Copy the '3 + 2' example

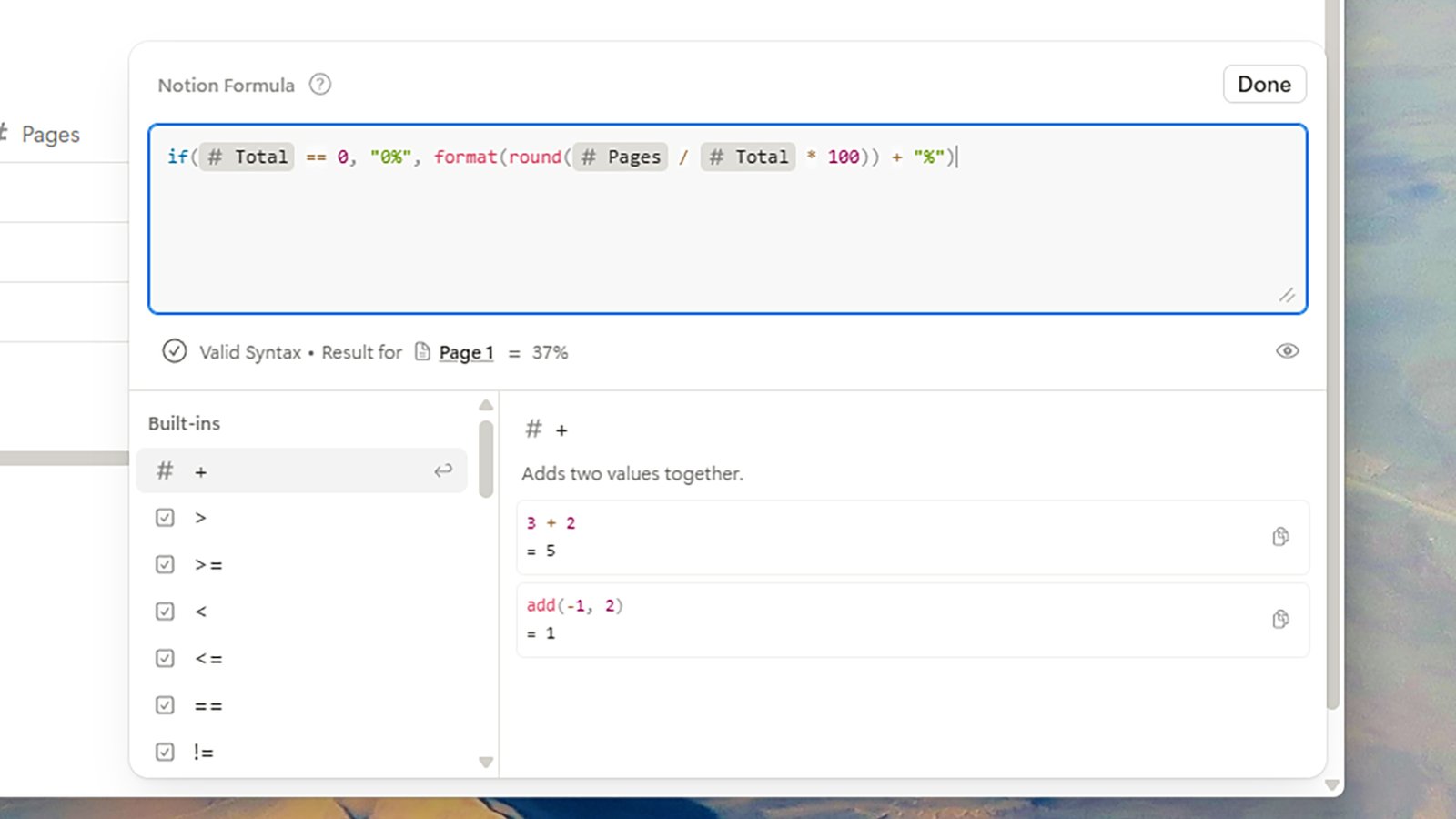click(x=1280, y=537)
